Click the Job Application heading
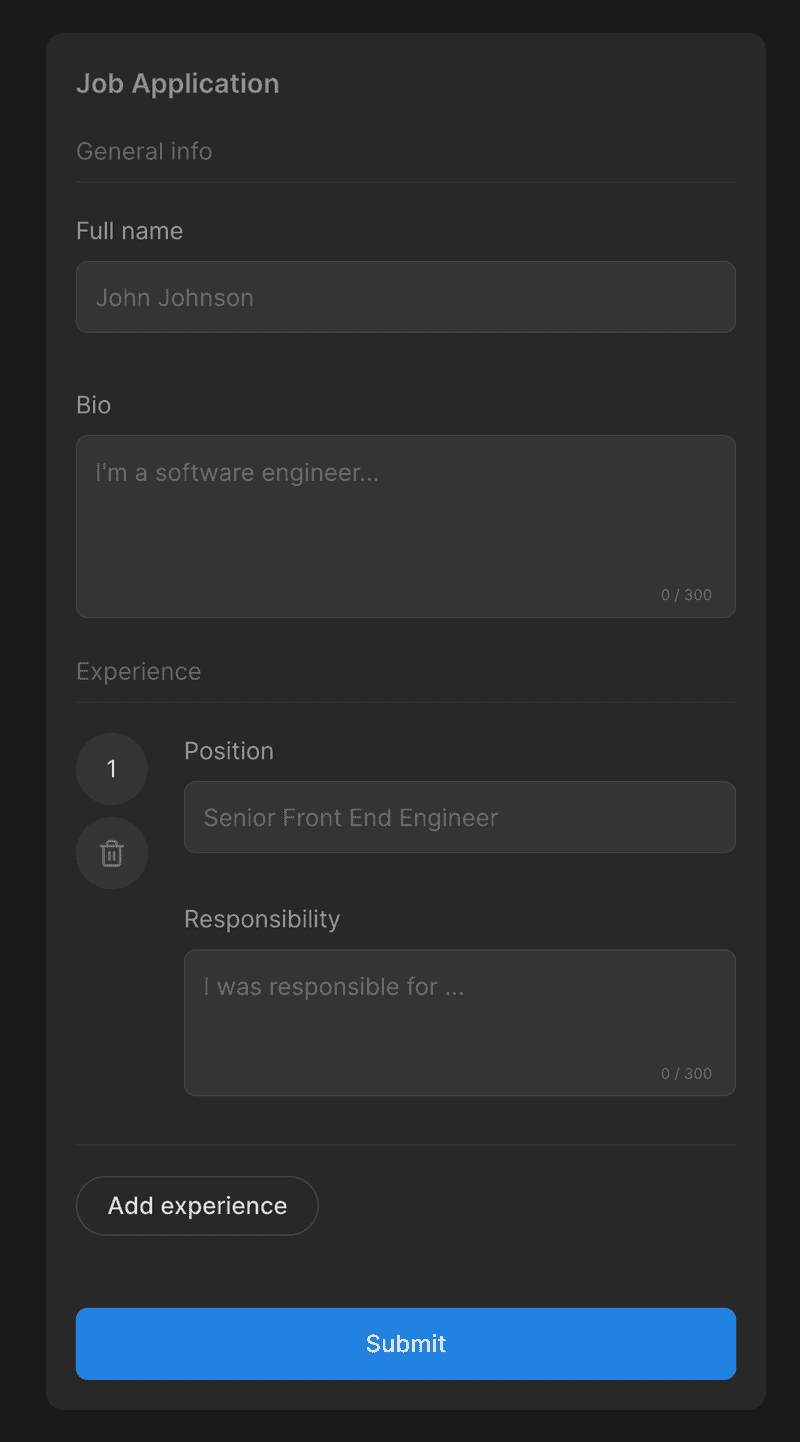This screenshot has height=1442, width=800. pyautogui.click(x=178, y=83)
